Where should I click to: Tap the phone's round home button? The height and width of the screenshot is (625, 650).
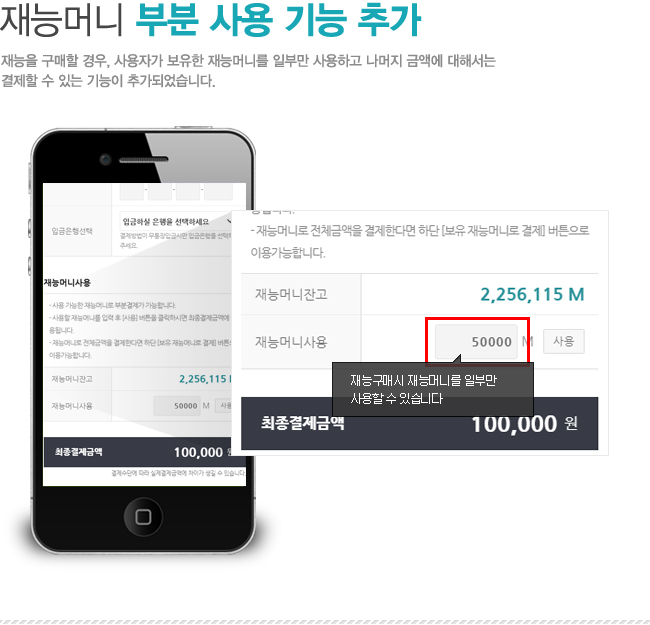point(143,516)
